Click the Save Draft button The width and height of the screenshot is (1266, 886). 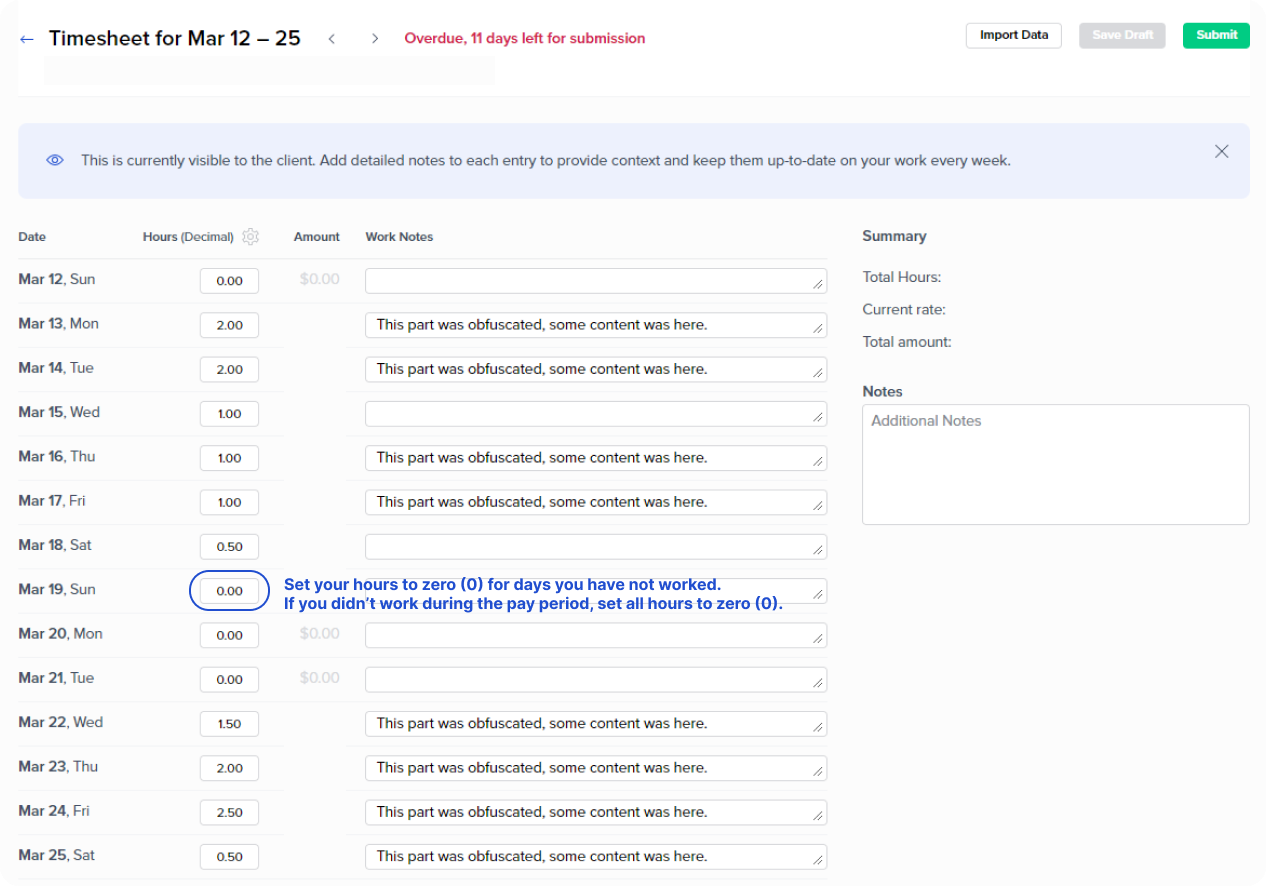click(1122, 35)
